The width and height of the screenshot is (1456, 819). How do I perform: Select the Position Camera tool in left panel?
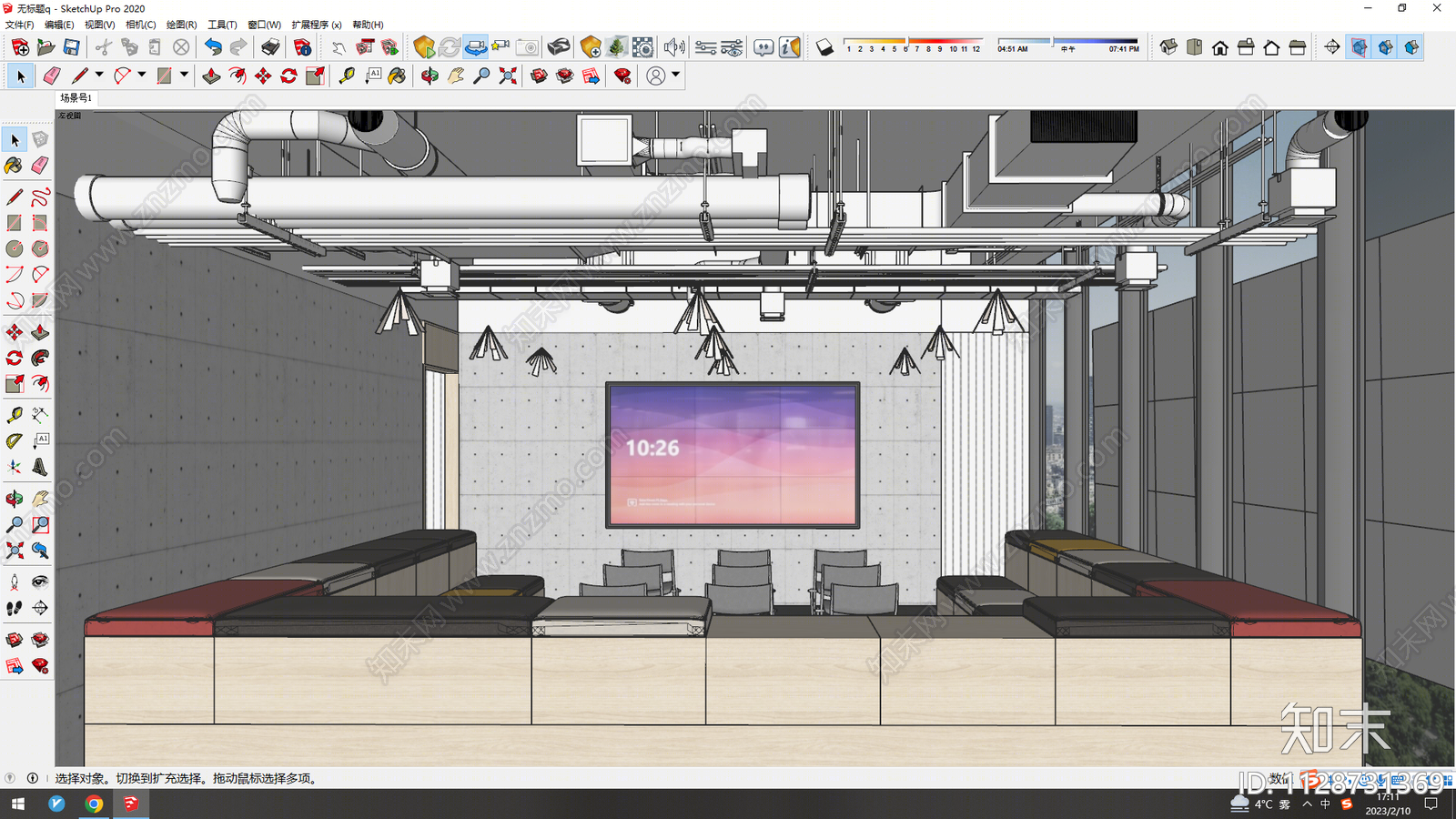15,581
